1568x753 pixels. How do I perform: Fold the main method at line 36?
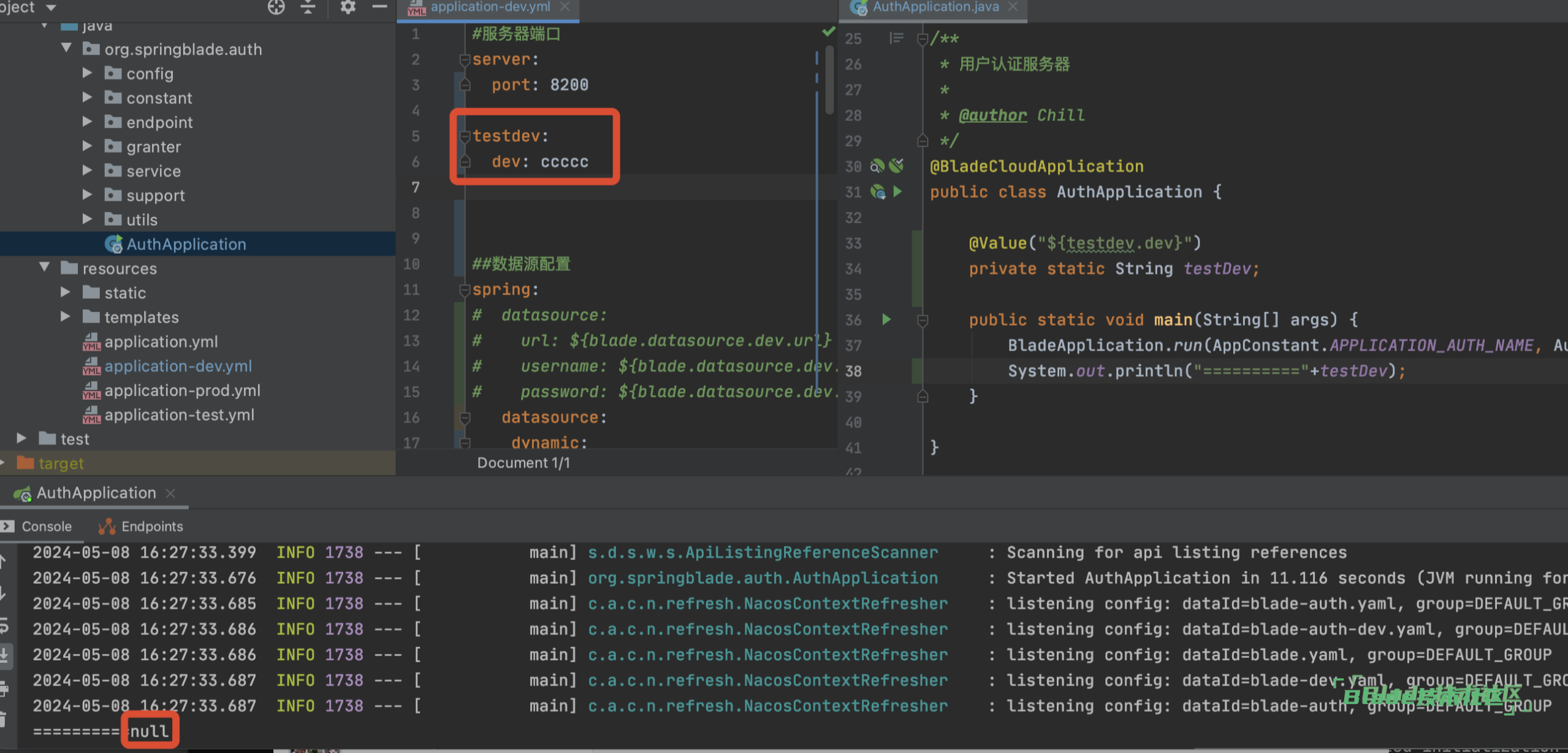click(x=922, y=320)
